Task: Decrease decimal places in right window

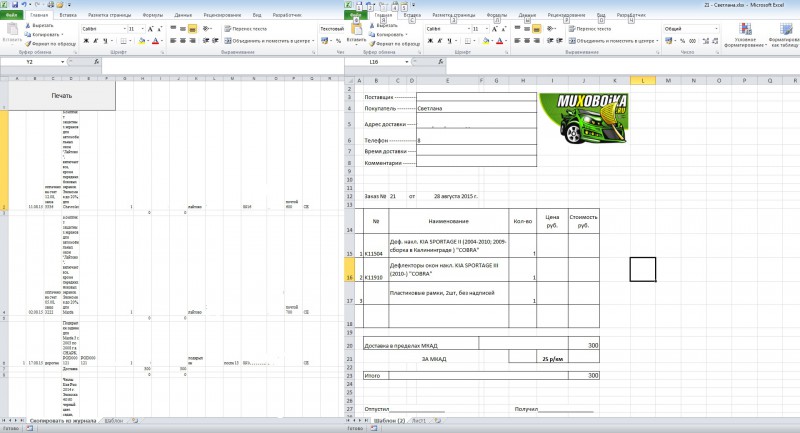Action: tap(714, 41)
